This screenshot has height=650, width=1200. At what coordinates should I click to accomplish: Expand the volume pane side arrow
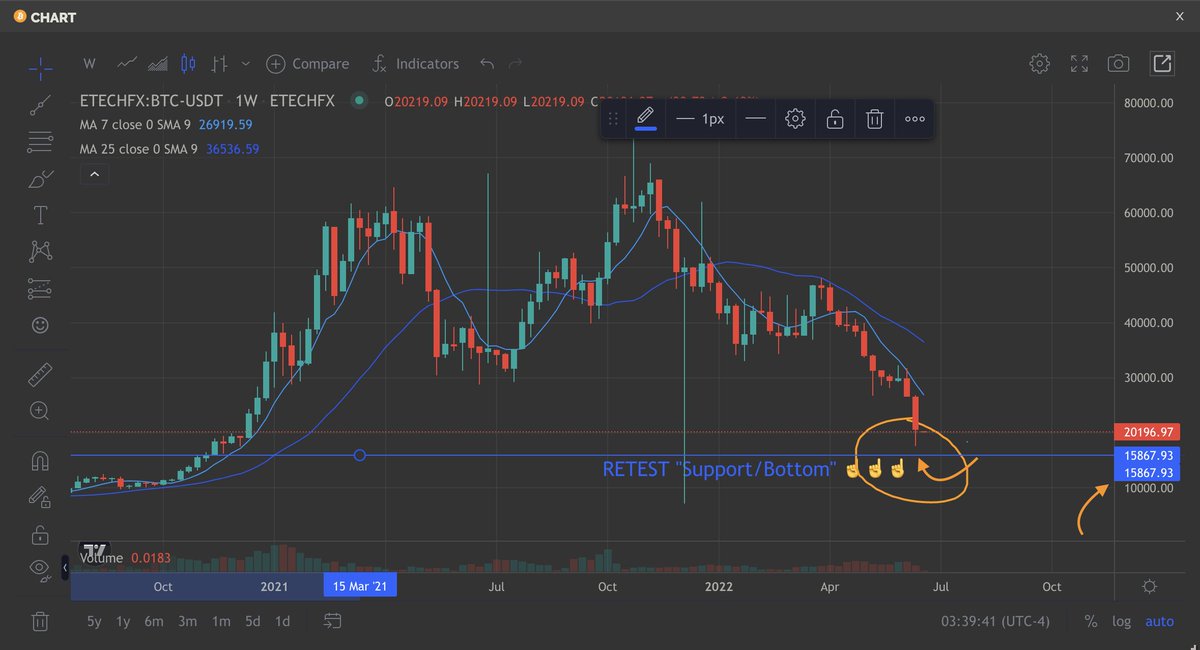66,568
